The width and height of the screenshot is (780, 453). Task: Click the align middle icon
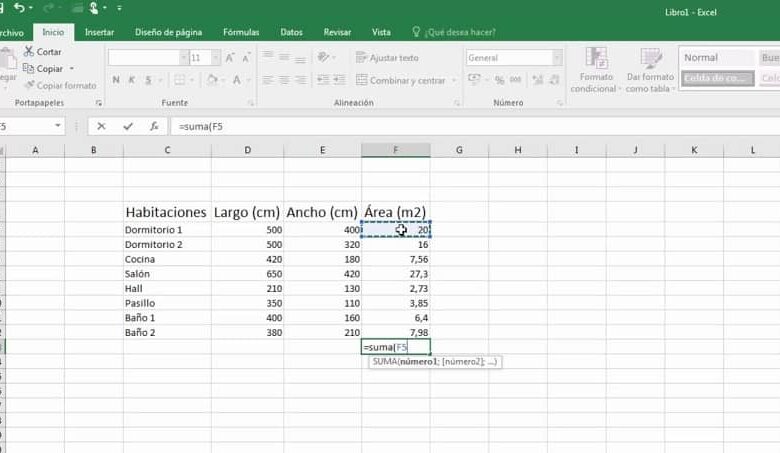(x=284, y=57)
